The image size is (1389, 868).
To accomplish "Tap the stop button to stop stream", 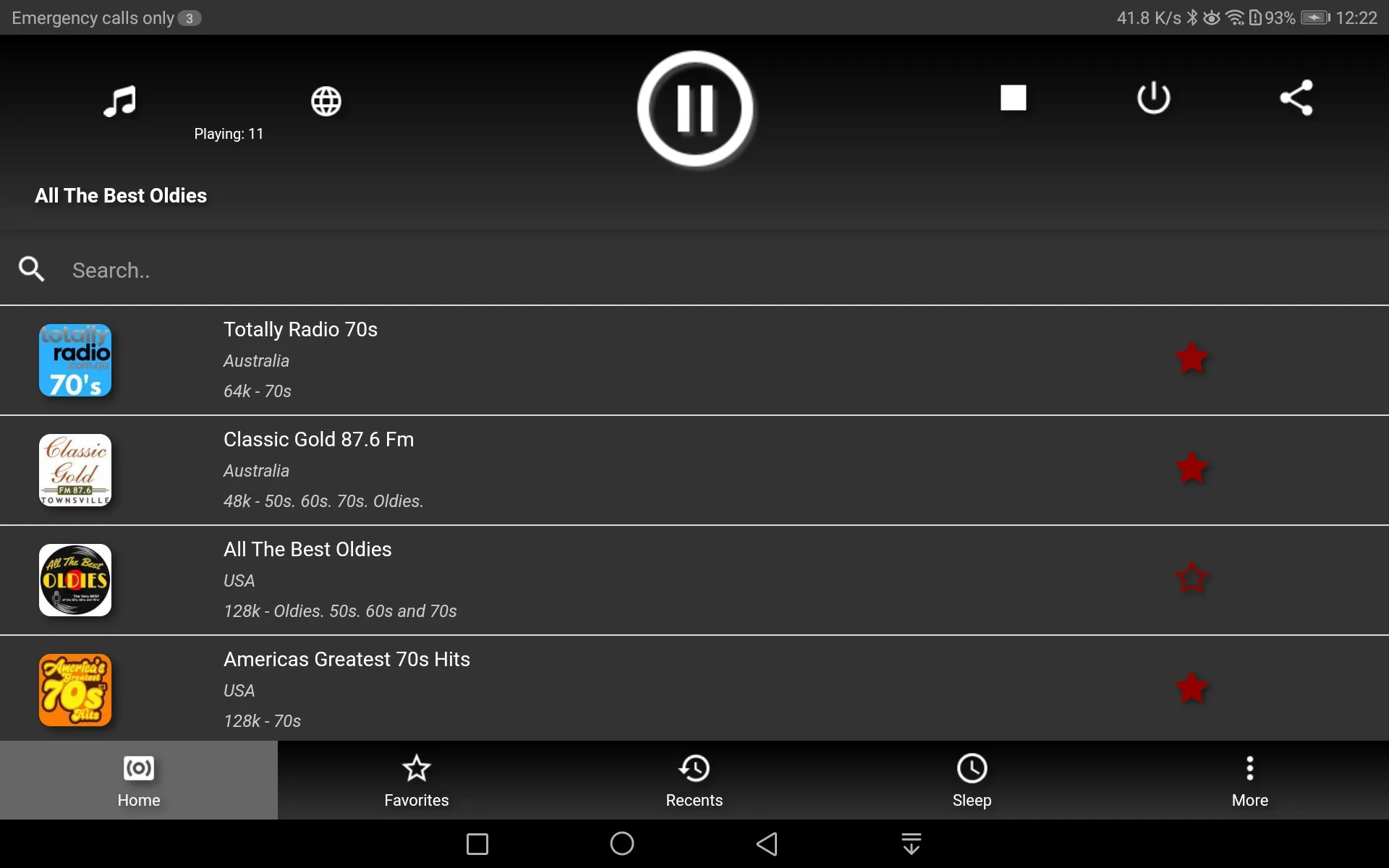I will coord(1013,97).
